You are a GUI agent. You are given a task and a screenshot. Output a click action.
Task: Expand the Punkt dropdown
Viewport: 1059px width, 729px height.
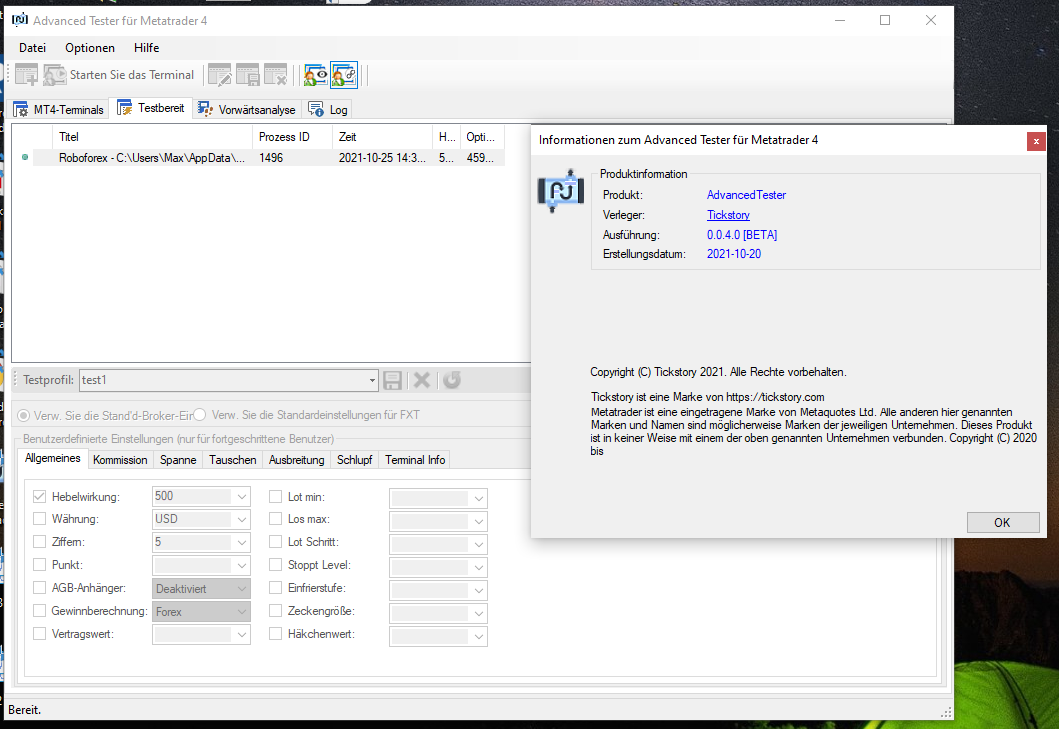pos(241,565)
